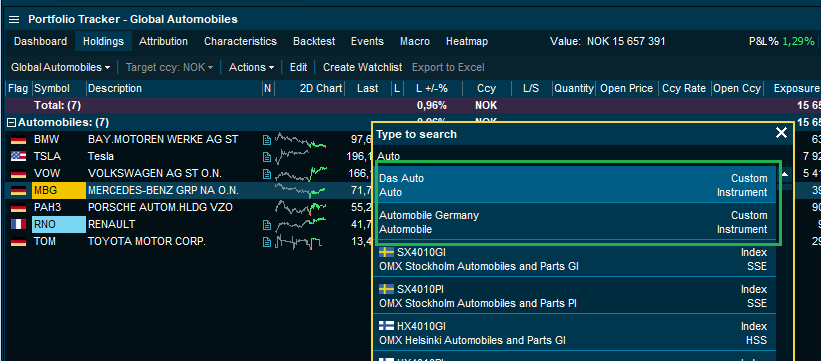Switch to the Backtest tab
Viewport: 821px width, 361px height.
coord(314,41)
